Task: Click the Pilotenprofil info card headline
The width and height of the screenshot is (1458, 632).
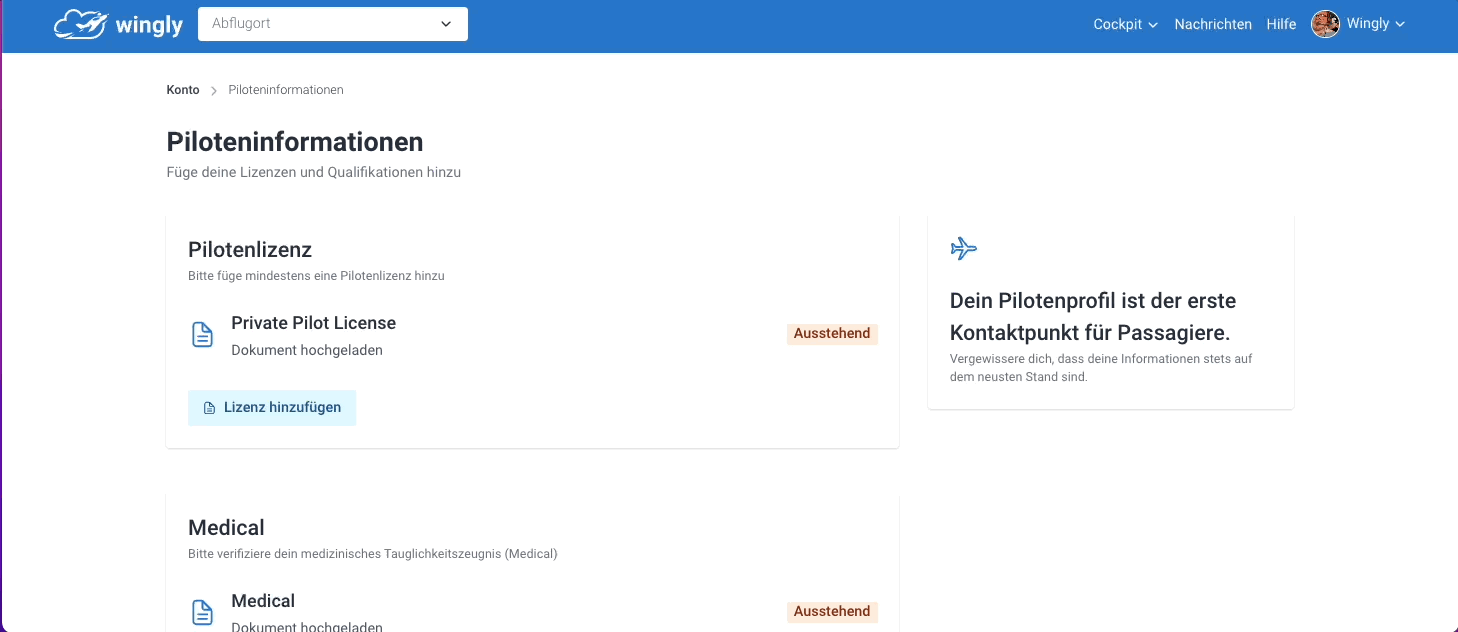Action: (x=1093, y=317)
